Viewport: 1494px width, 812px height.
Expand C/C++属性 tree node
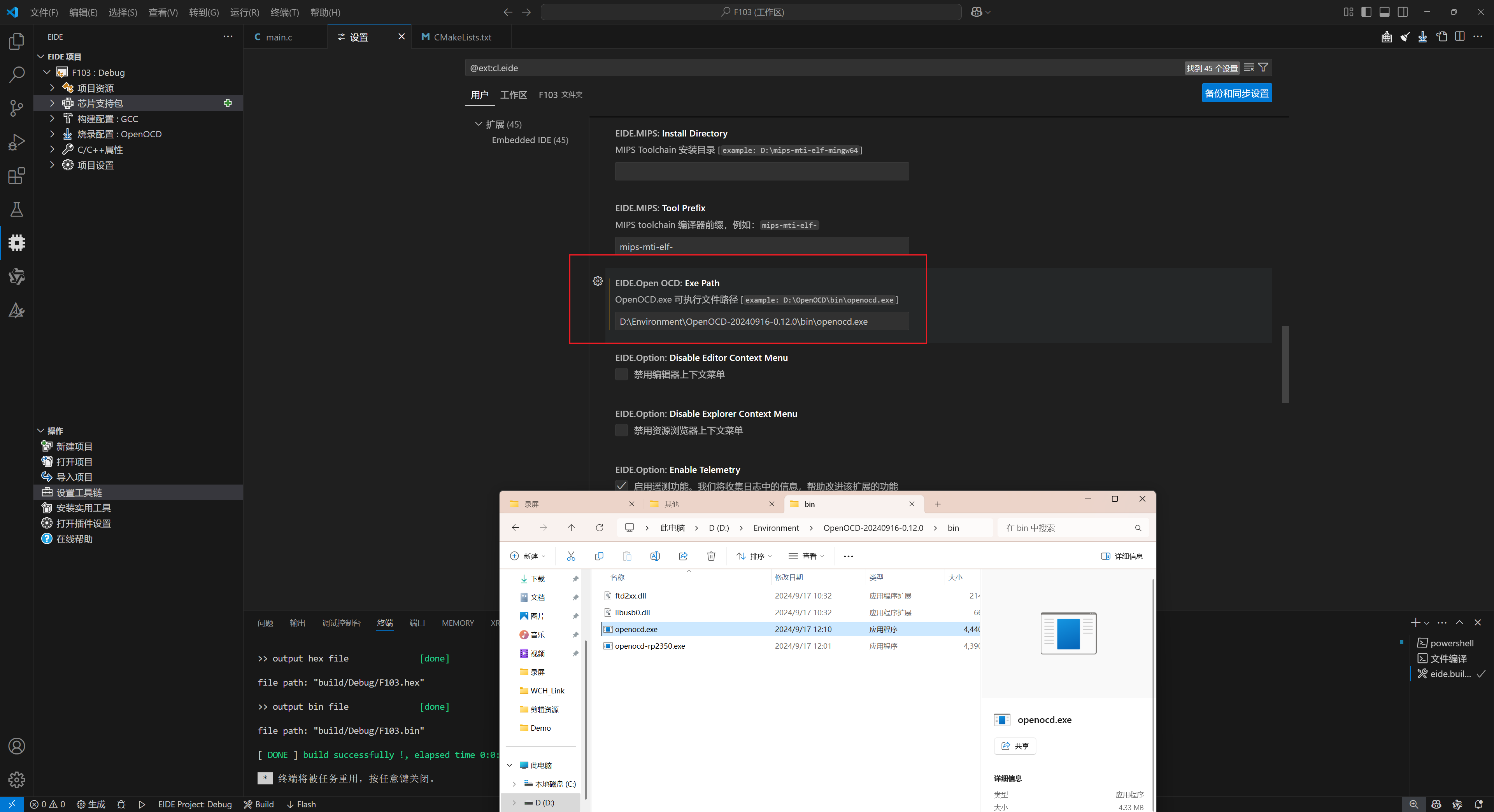tap(52, 149)
